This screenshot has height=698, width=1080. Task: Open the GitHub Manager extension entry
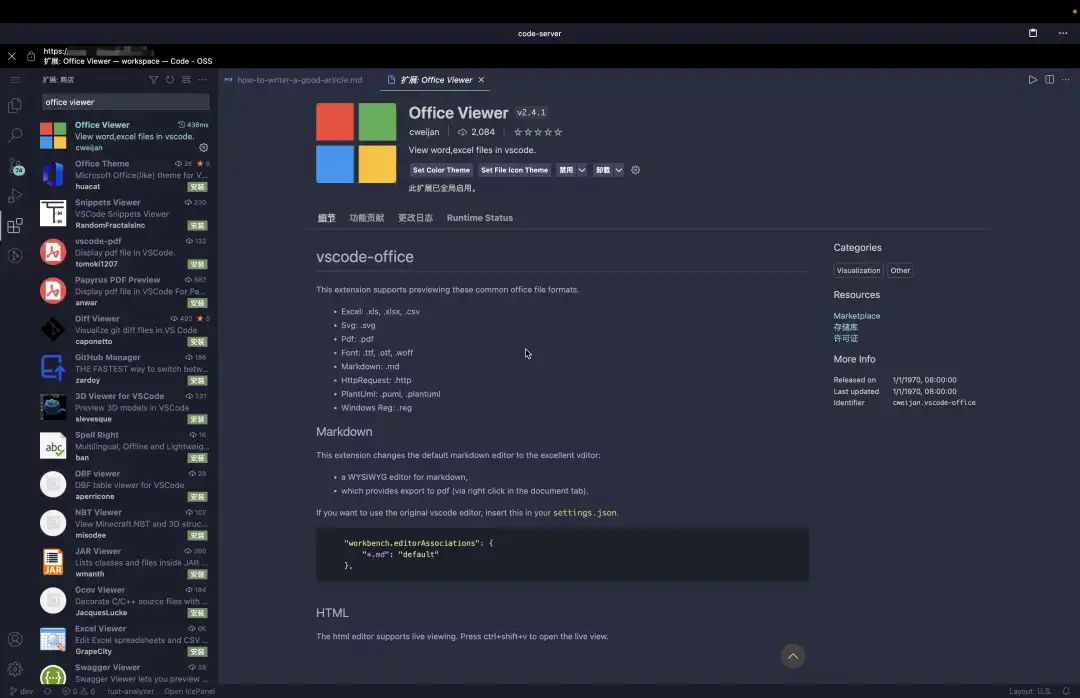(124, 368)
